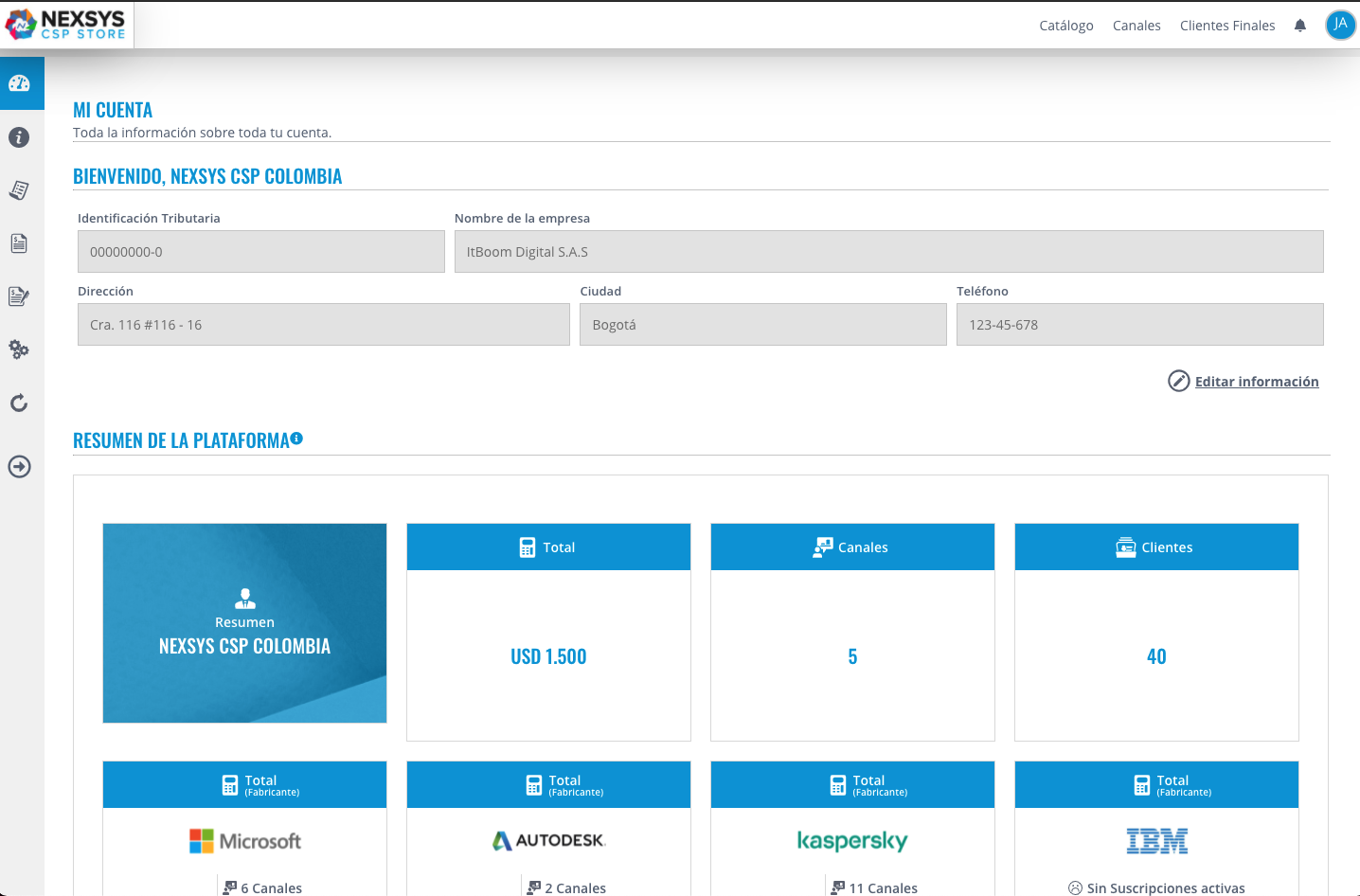1360x896 pixels.
Task: Open notifications bell icon
Action: pos(1300,26)
